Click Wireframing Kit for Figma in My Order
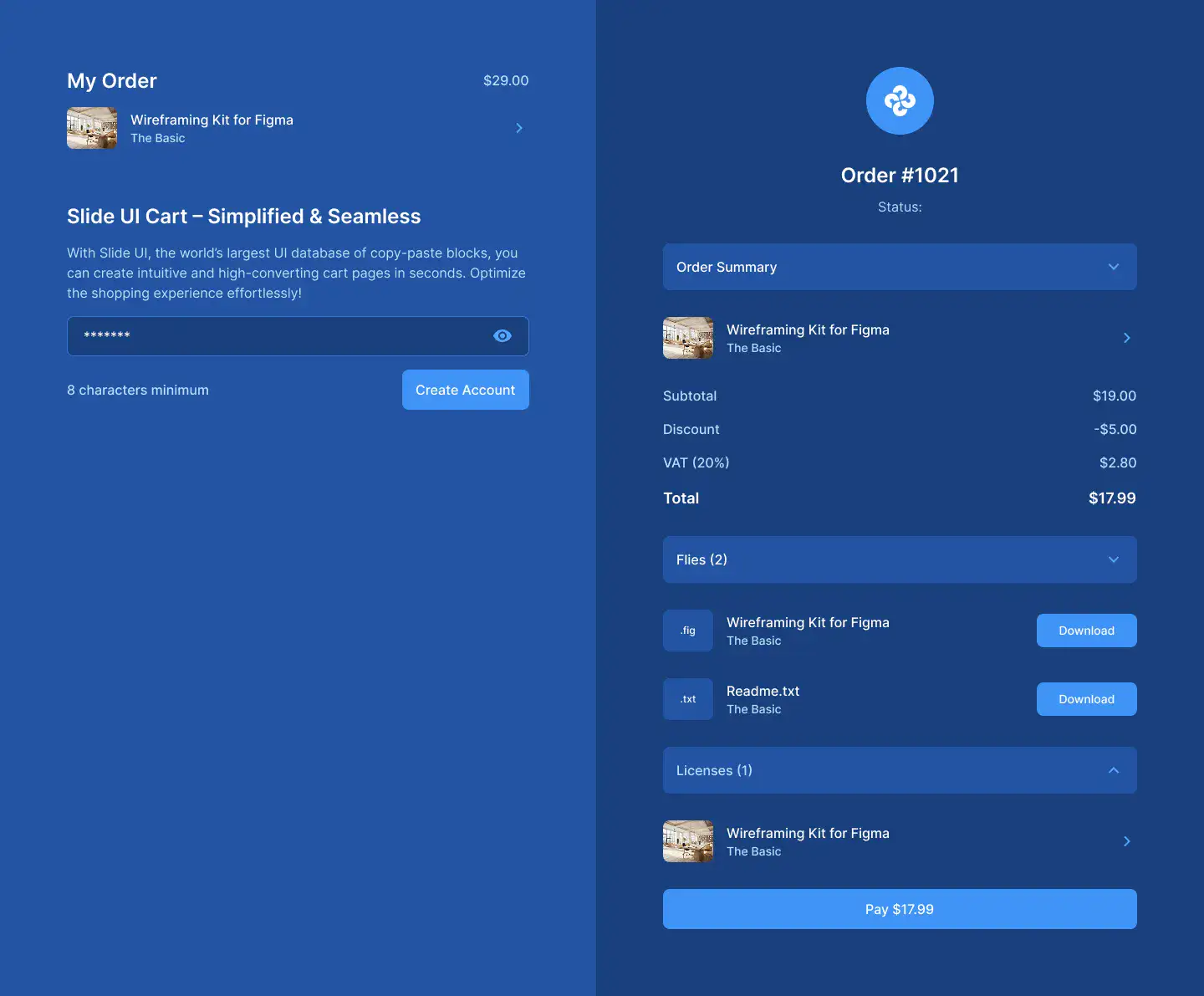This screenshot has width=1204, height=996. (212, 120)
